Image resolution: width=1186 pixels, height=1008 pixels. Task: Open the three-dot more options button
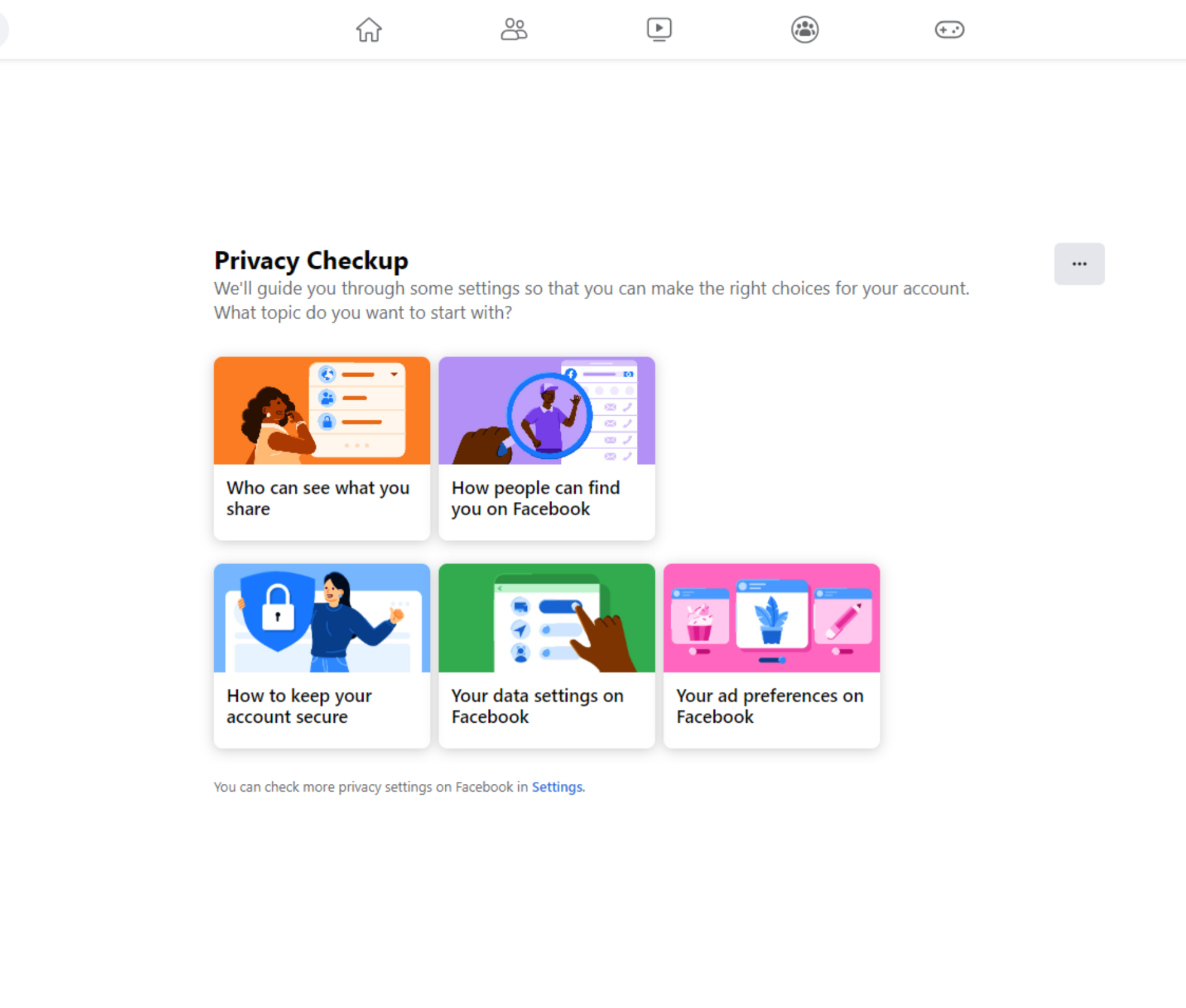tap(1079, 264)
